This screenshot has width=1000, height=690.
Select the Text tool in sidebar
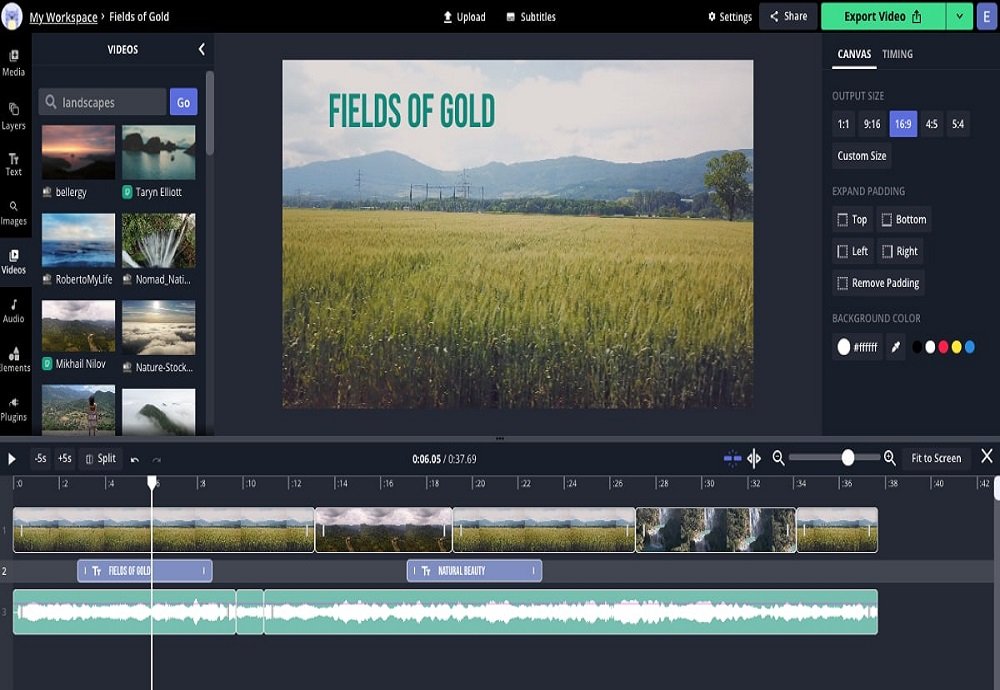pyautogui.click(x=13, y=164)
